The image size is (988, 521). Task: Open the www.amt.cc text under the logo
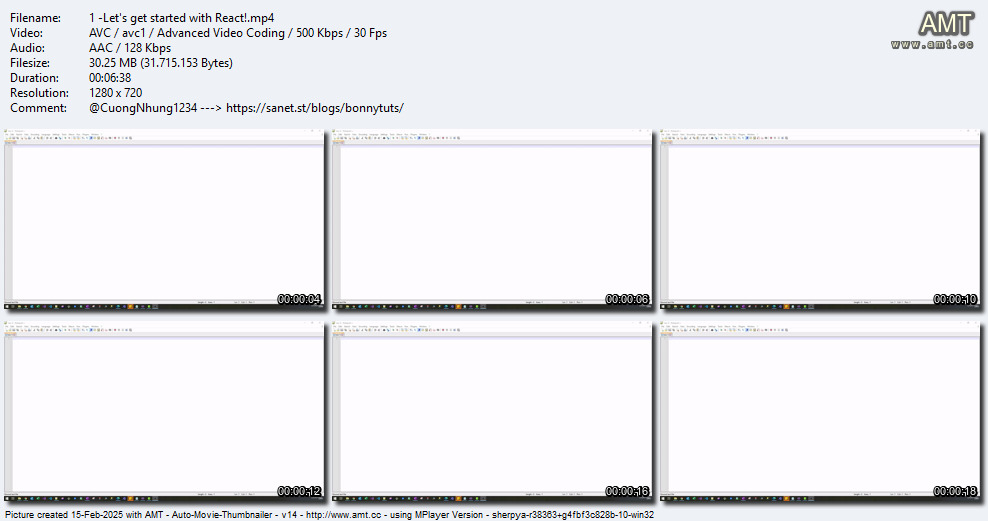point(932,44)
